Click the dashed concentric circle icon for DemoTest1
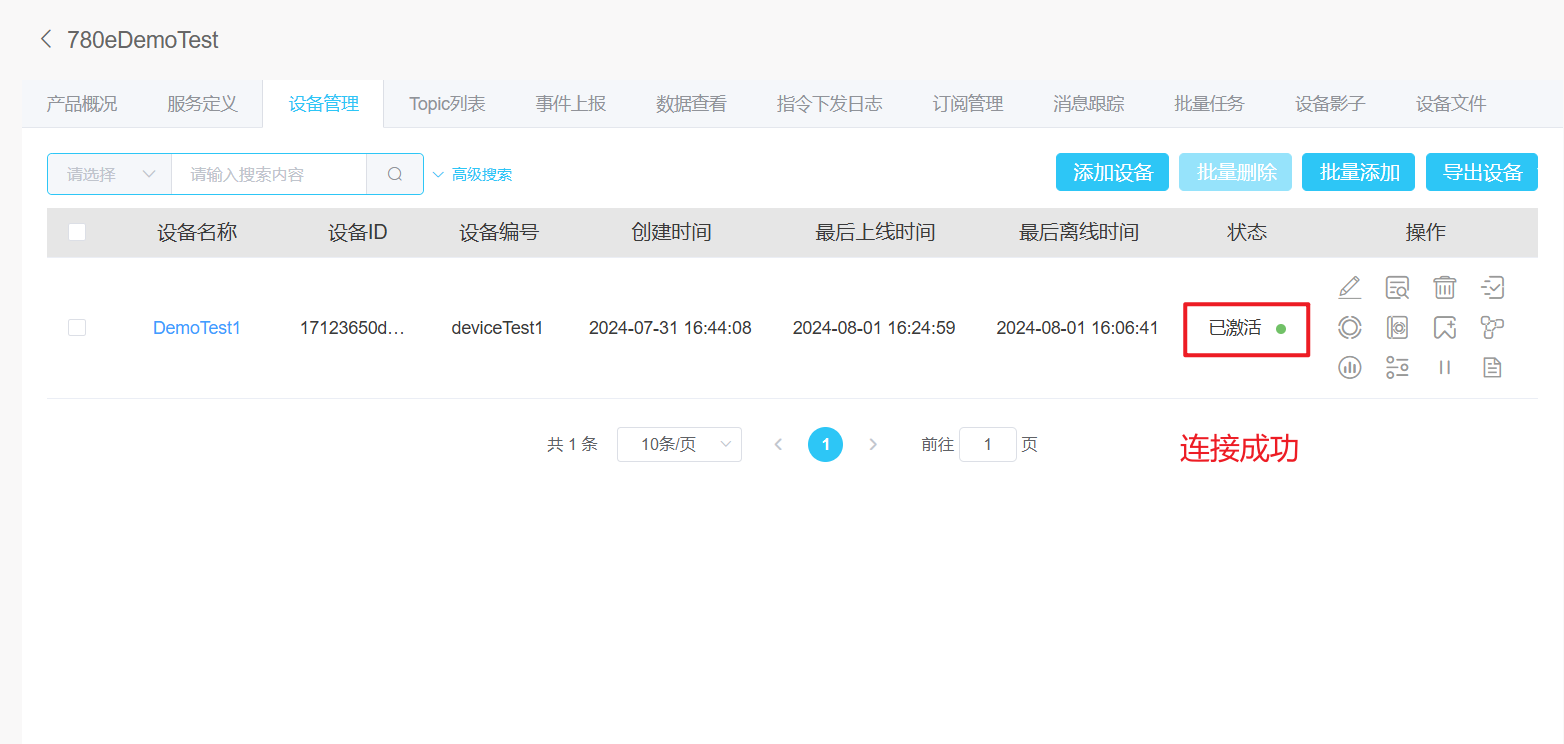This screenshot has height=744, width=1564. click(1350, 327)
